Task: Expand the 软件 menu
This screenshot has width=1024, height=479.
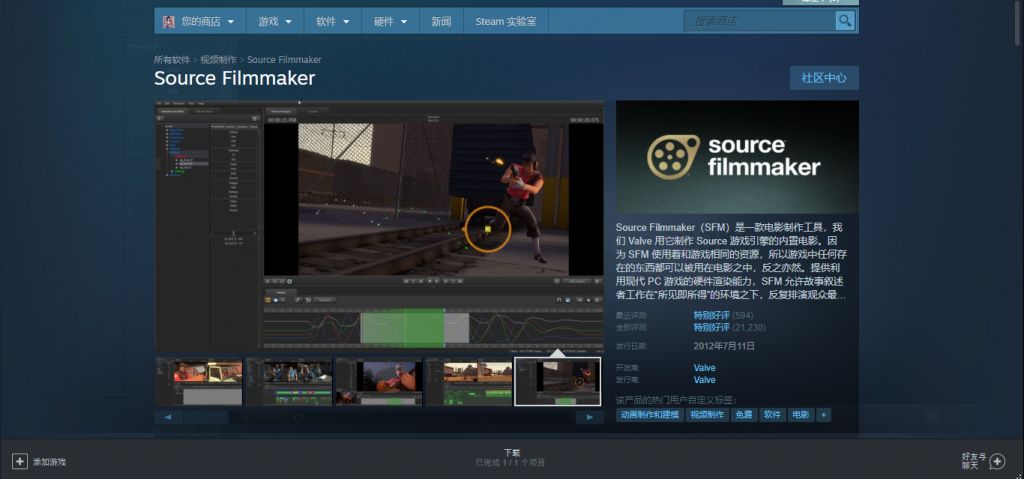Action: (332, 21)
